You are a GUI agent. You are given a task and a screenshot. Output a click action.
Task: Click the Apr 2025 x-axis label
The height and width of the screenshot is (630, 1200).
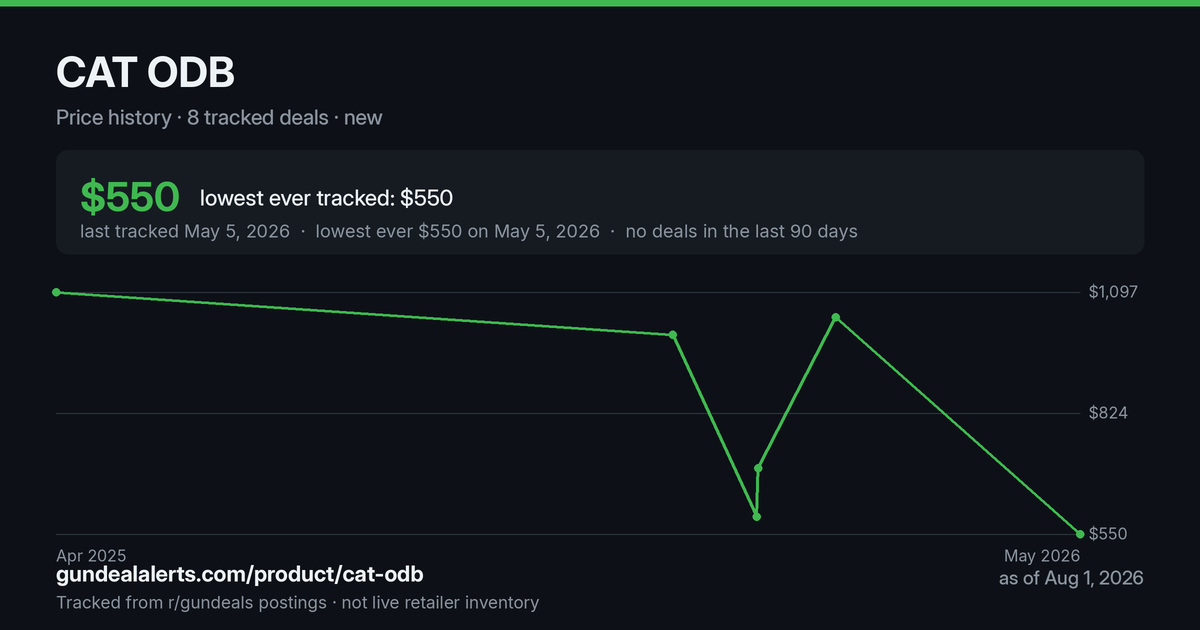91,555
